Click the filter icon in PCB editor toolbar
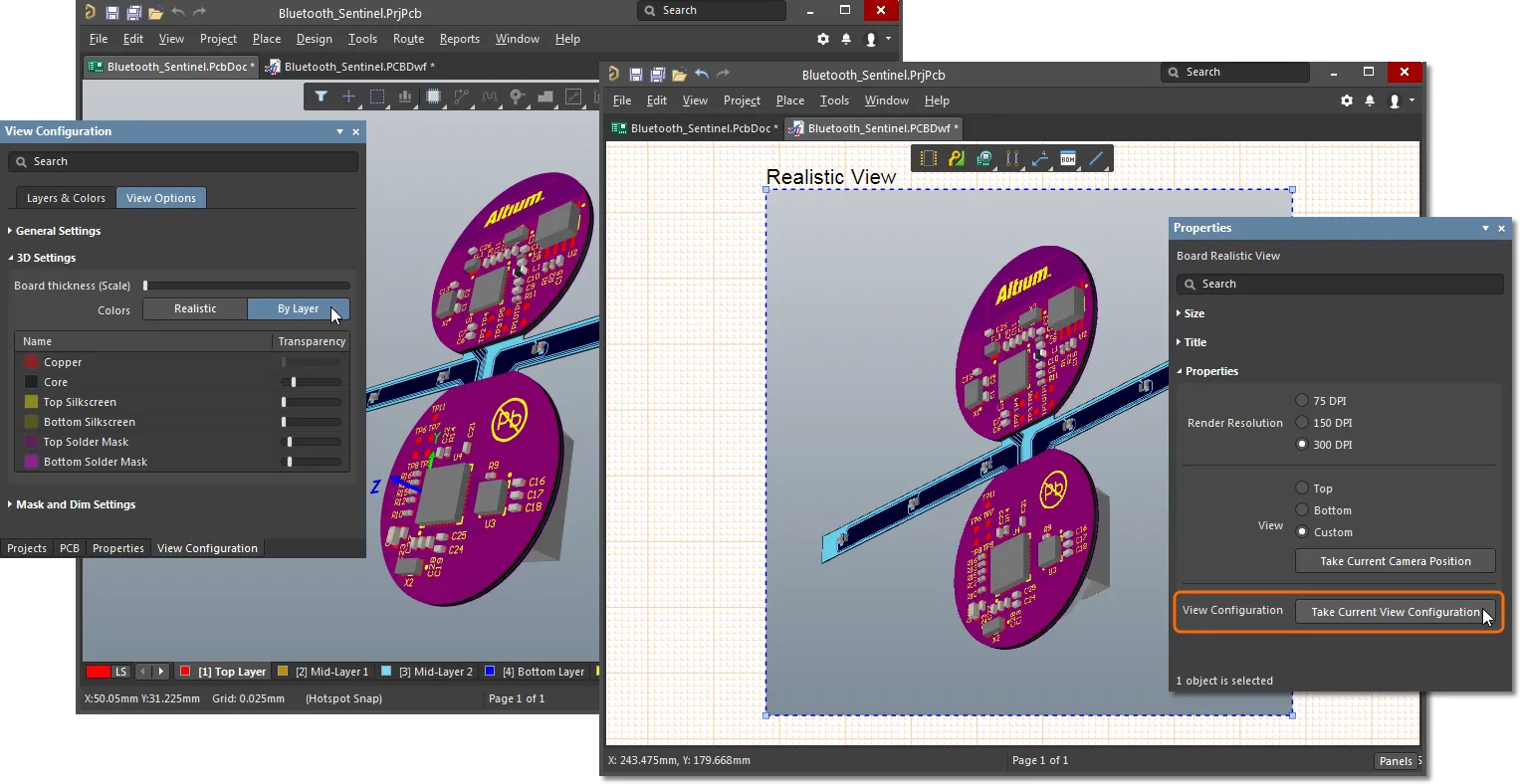Viewport: 1520px width, 784px height. (321, 97)
